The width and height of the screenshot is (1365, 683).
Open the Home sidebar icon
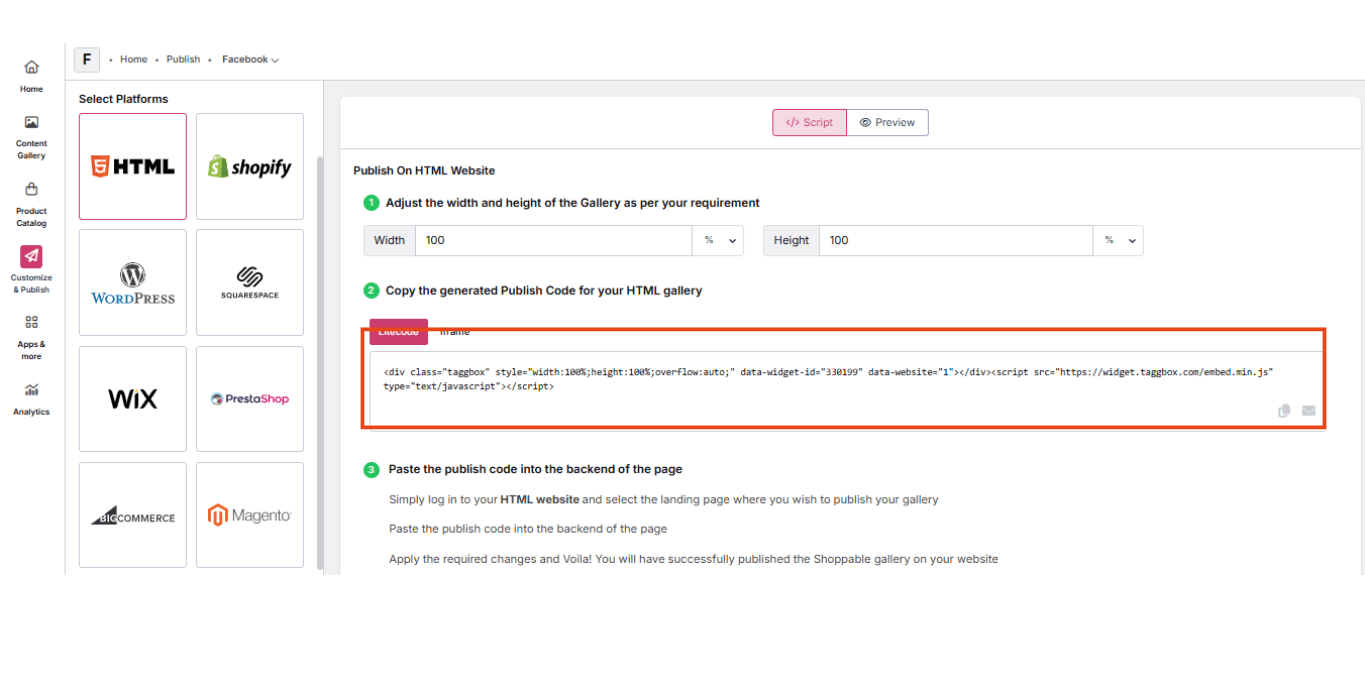tap(31, 68)
